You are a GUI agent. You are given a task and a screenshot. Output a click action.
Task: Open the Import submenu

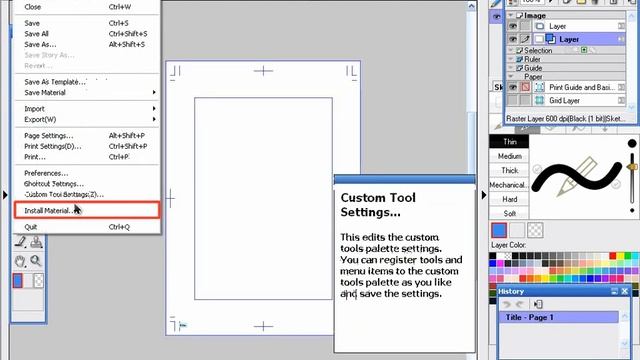pyautogui.click(x=87, y=109)
